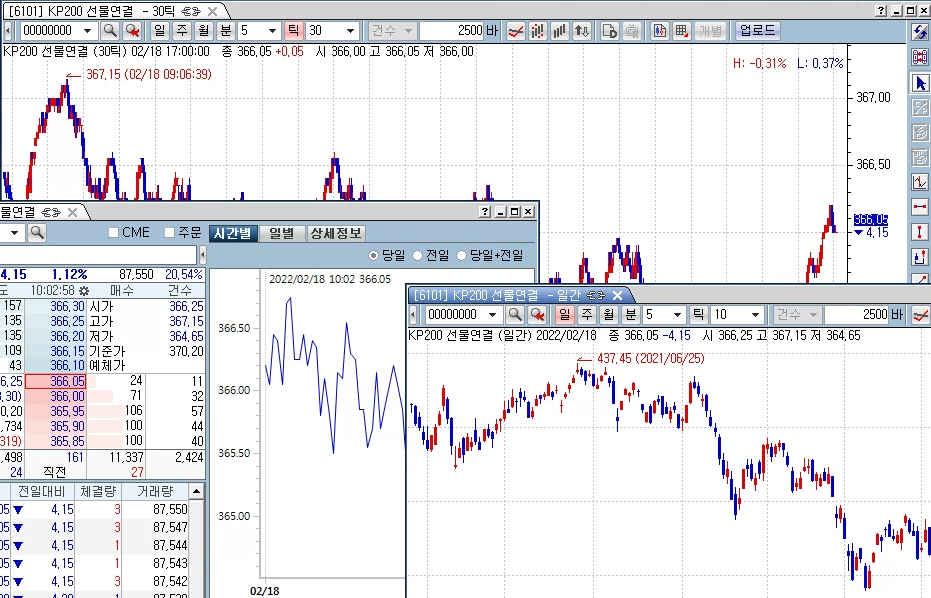Check the 주문 checkbox
The width and height of the screenshot is (931, 598).
point(169,233)
